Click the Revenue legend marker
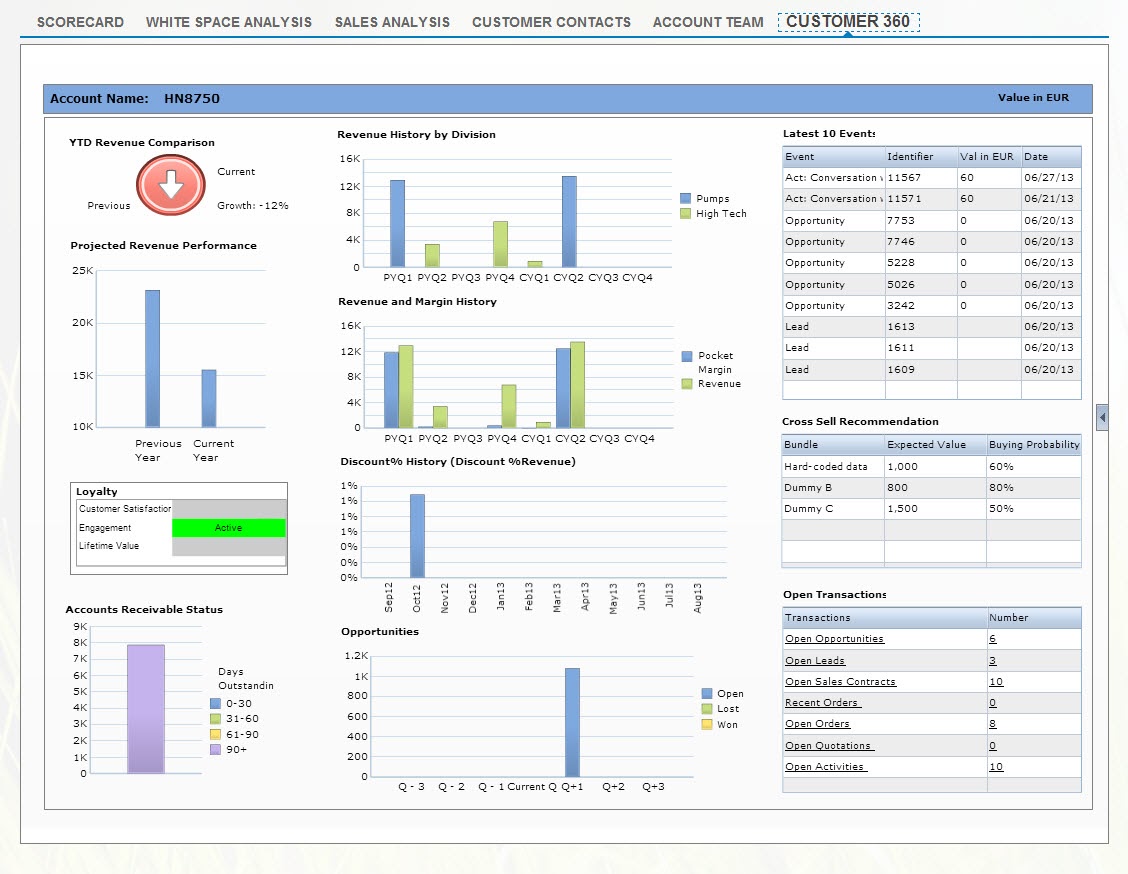This screenshot has height=874, width=1128. [x=686, y=383]
